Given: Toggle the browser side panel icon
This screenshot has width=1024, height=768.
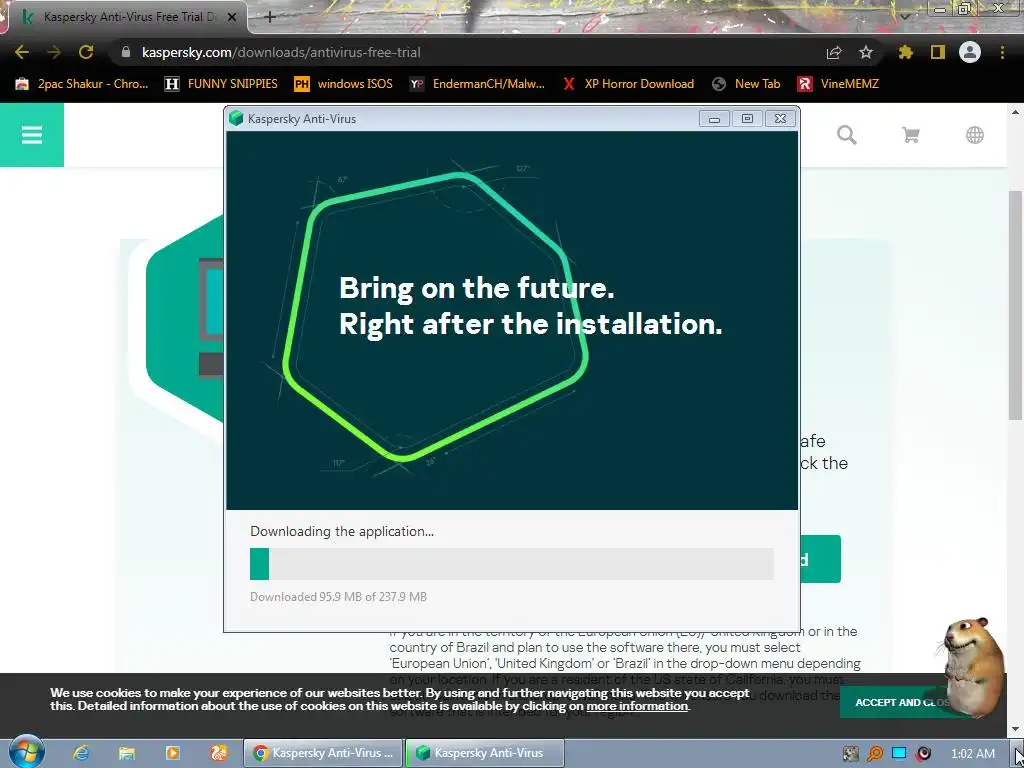Looking at the screenshot, I should coord(938,52).
